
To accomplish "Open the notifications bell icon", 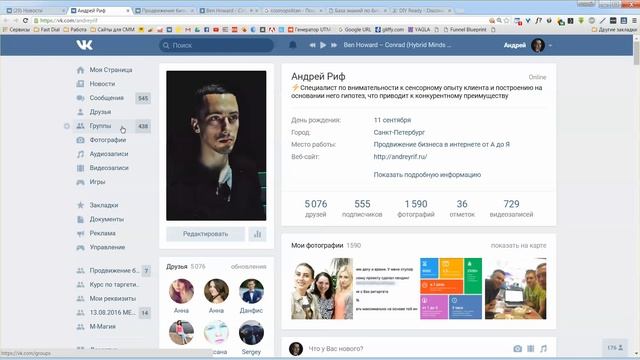I will [293, 45].
